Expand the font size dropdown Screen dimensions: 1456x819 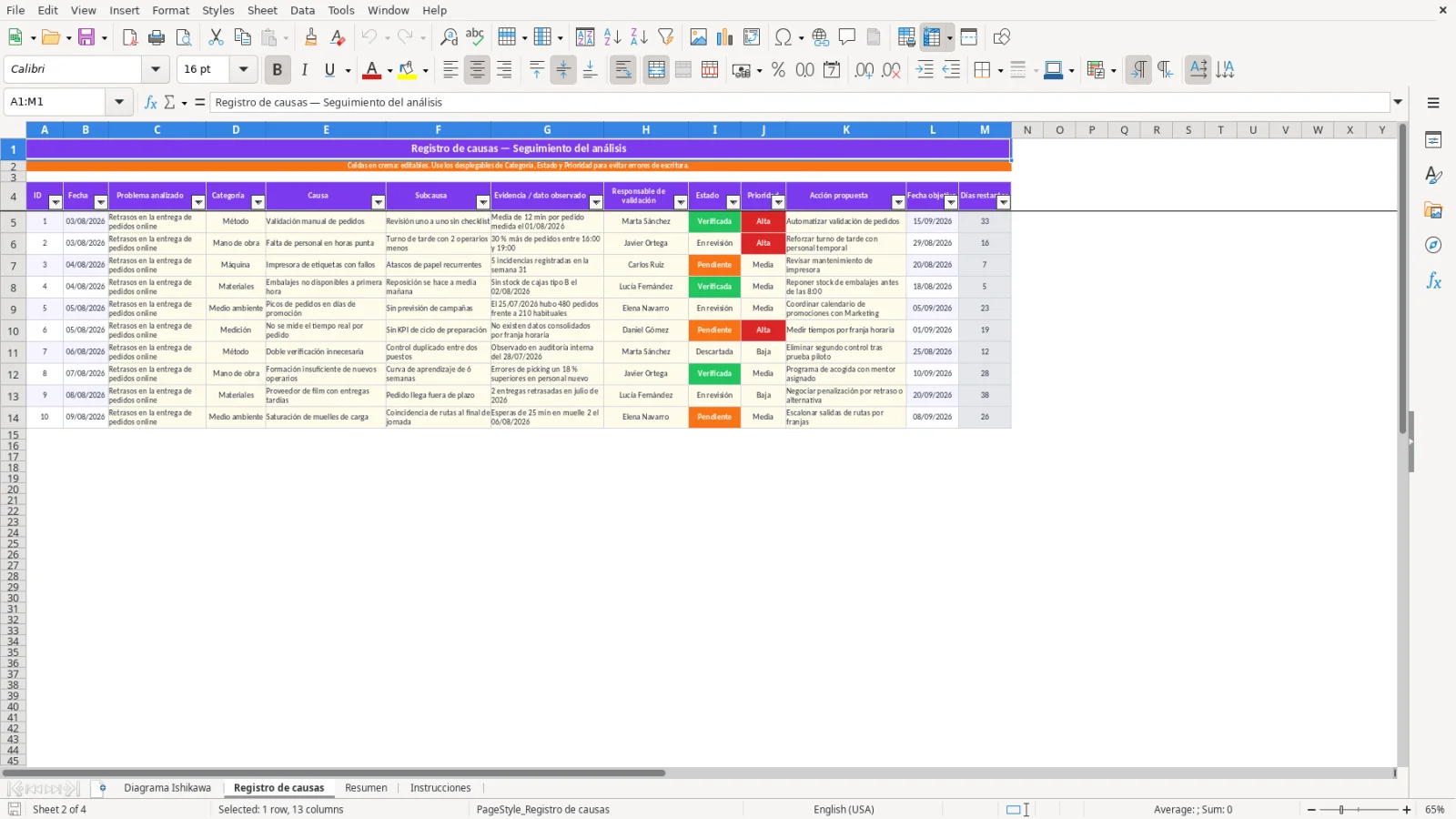coord(243,69)
